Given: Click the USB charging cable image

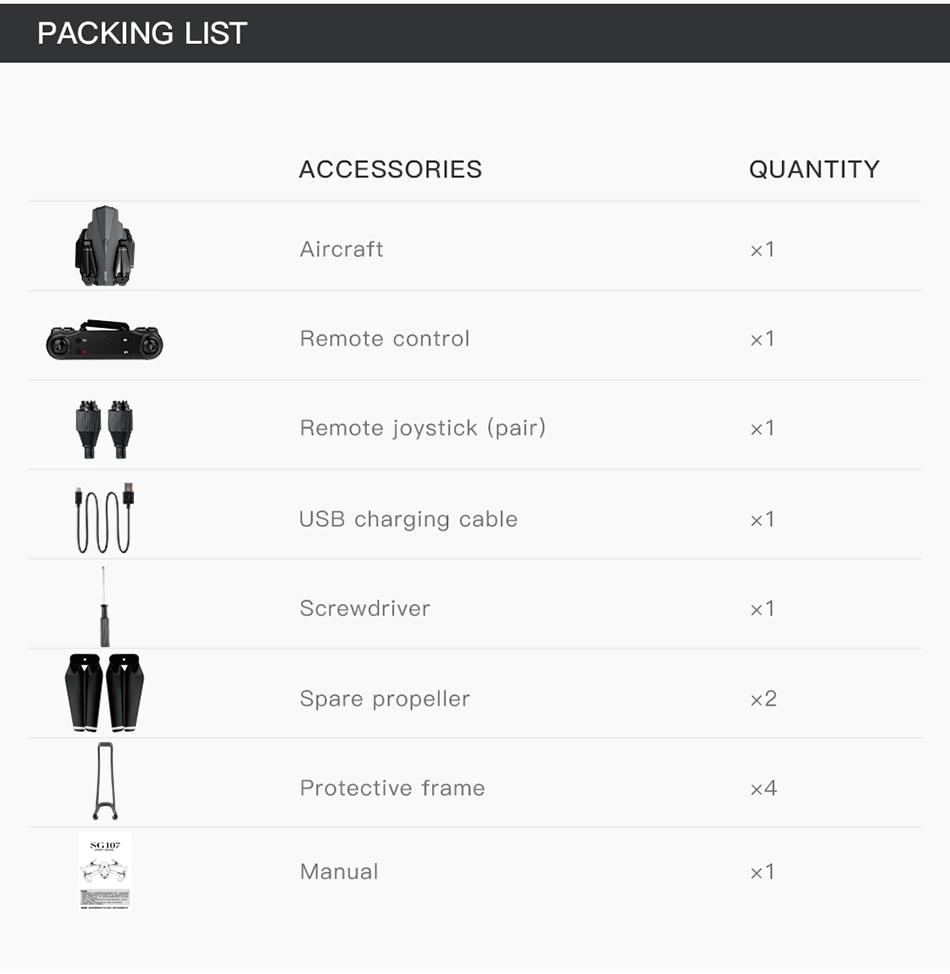Looking at the screenshot, I should (x=104, y=518).
